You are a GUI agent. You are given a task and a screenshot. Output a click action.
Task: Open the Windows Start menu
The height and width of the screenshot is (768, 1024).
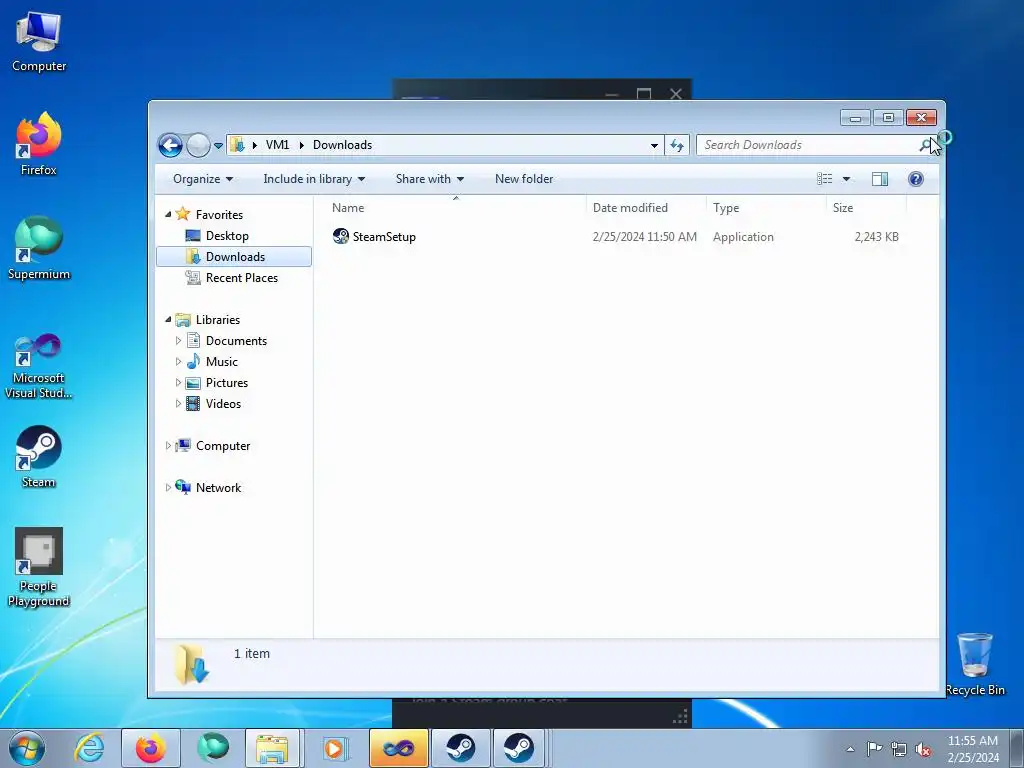point(27,748)
